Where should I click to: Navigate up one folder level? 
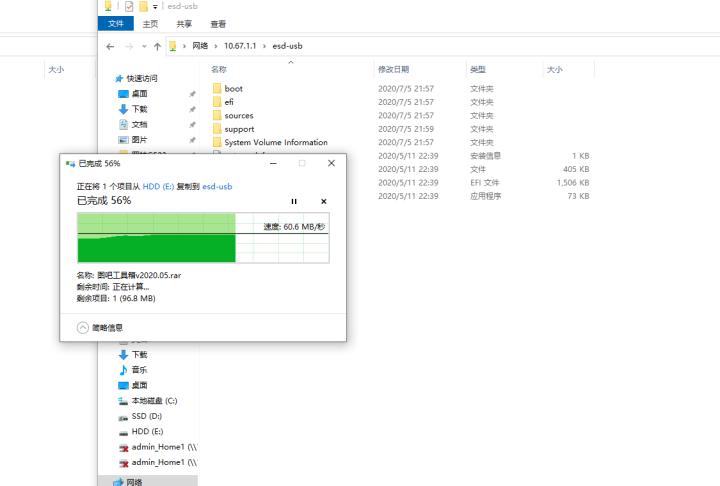pyautogui.click(x=158, y=46)
